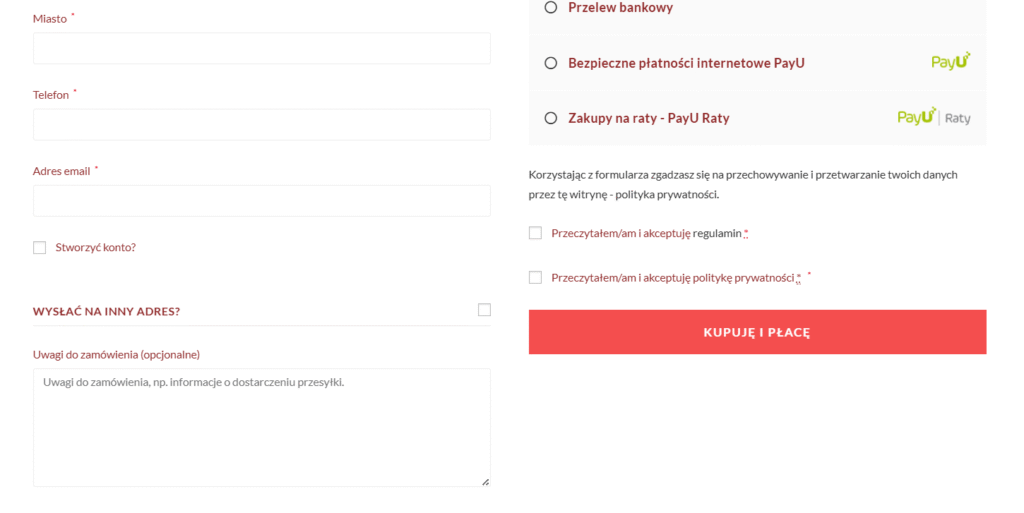
Task: Click the Kupuję i płacę button
Action: point(757,332)
